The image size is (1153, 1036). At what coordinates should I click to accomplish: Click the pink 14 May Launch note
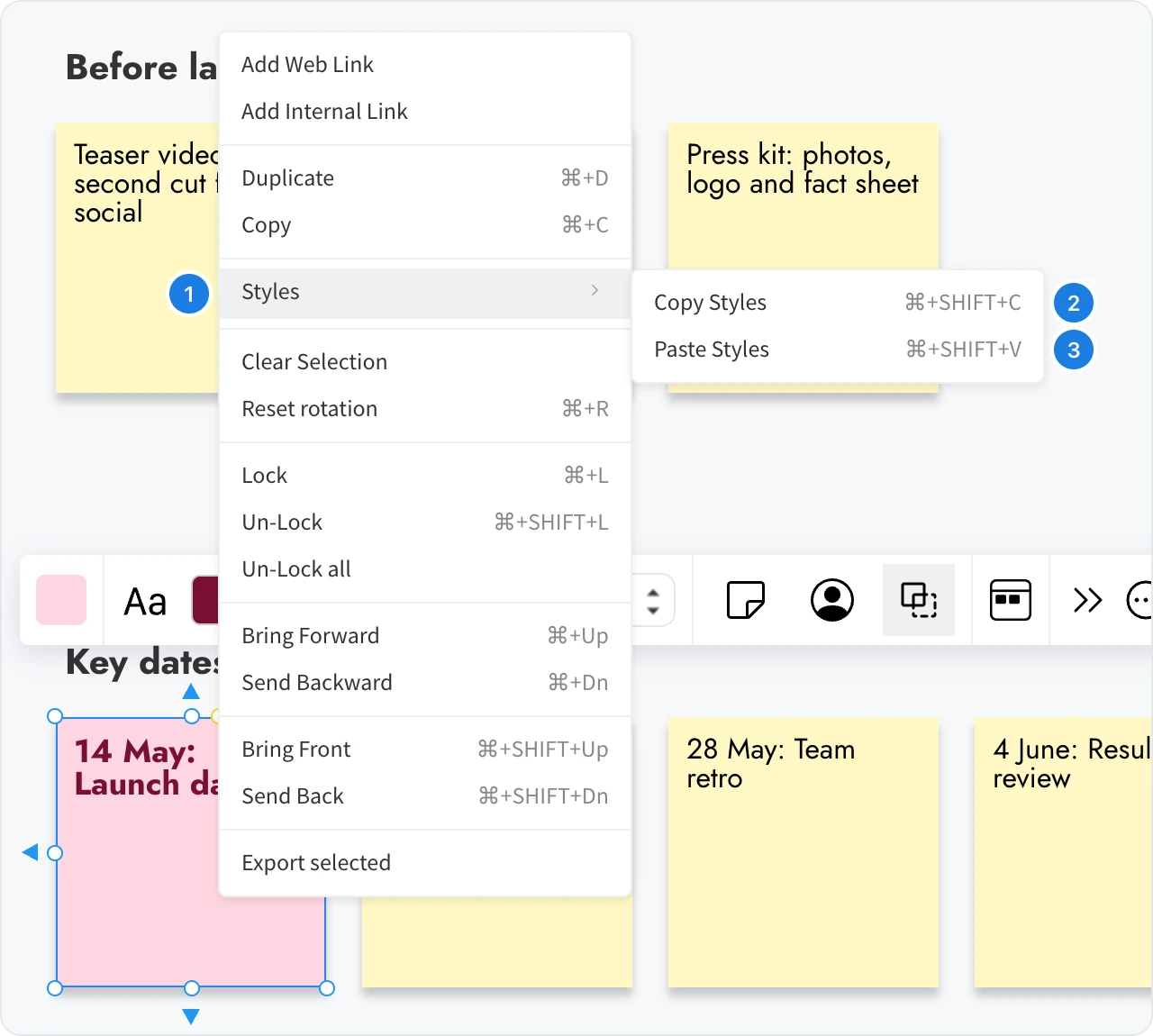tap(137, 852)
